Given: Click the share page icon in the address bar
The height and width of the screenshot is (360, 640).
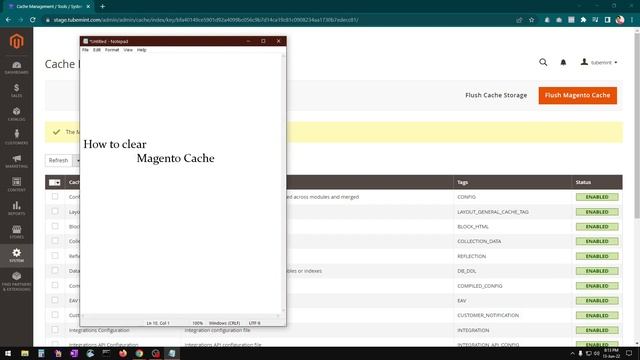Looking at the screenshot, I should coord(519,20).
